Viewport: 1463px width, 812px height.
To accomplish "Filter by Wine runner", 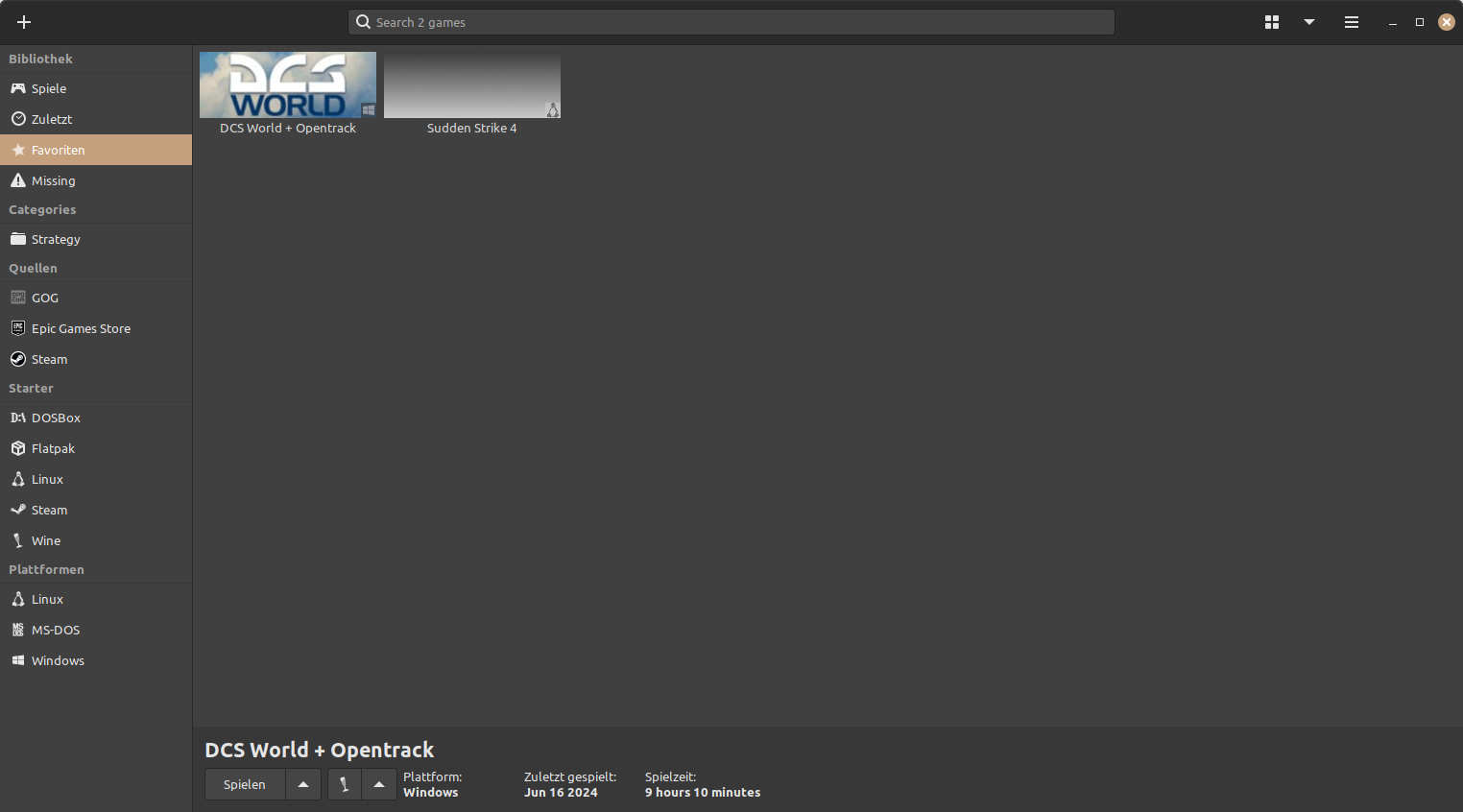I will click(96, 540).
